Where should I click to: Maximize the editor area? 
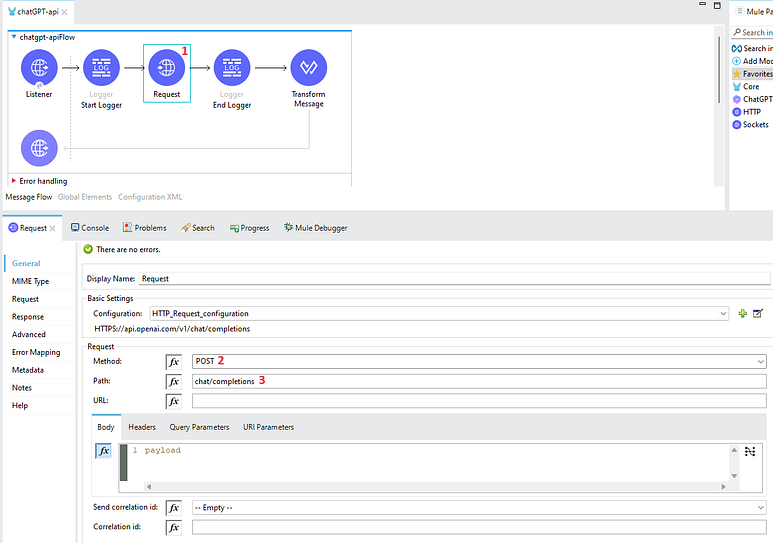[717, 5]
